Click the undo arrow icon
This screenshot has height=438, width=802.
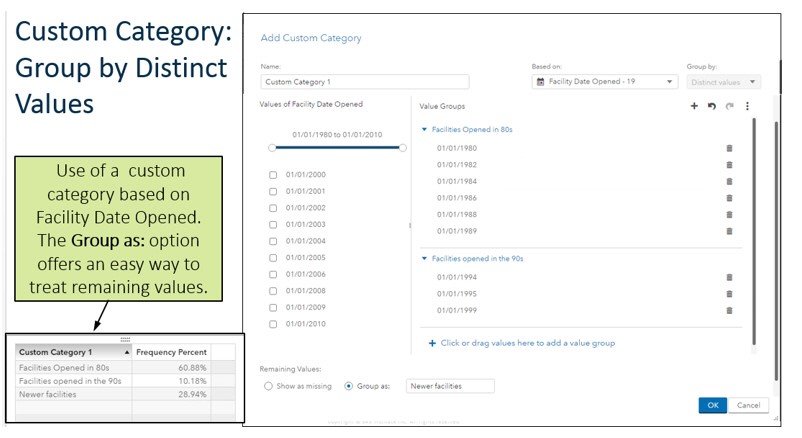711,106
